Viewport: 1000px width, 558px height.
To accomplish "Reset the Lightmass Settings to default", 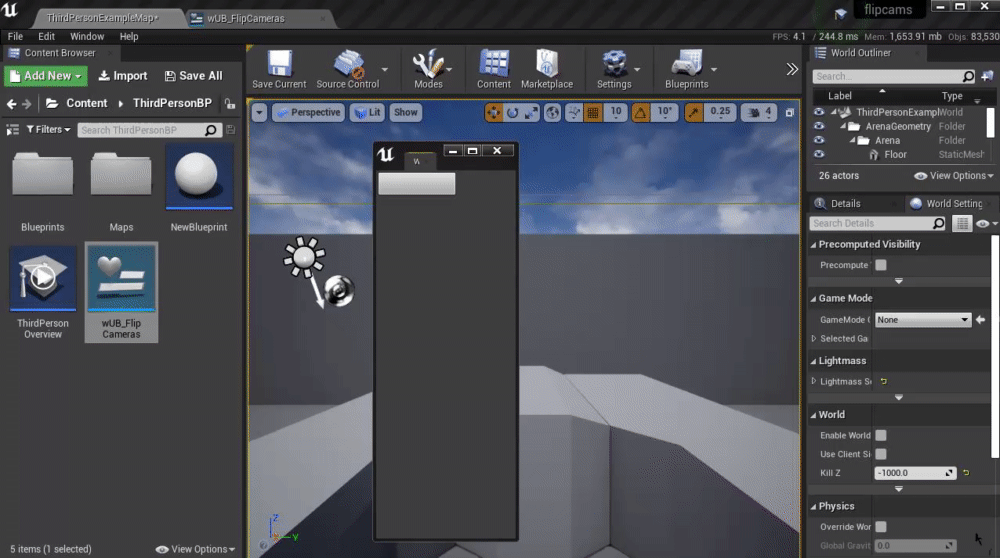I will pos(884,381).
